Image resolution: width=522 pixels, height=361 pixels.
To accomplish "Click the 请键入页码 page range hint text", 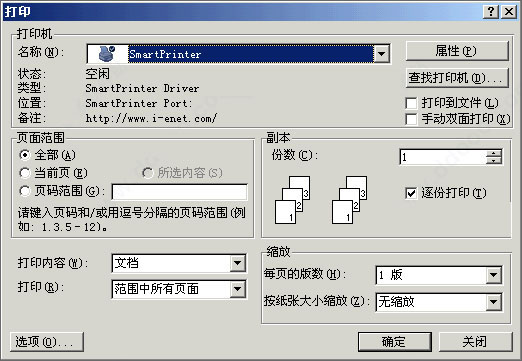I will pyautogui.click(x=132, y=219).
